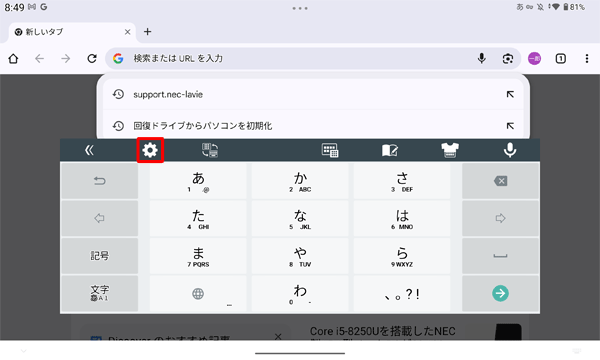Viewport: 600px width, 360px height.
Task: Tap the か key
Action: coord(300,181)
